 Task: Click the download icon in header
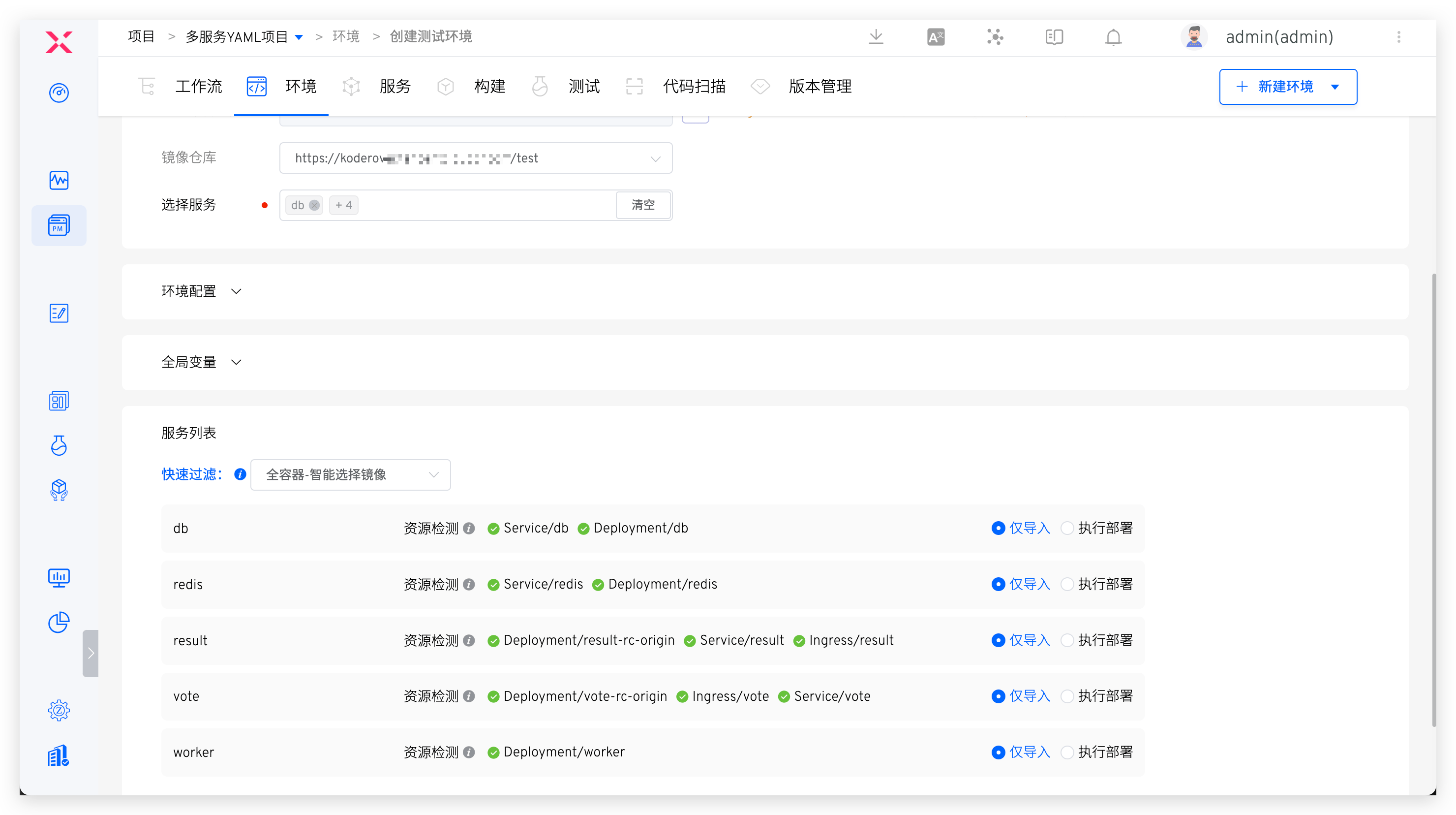tap(876, 37)
